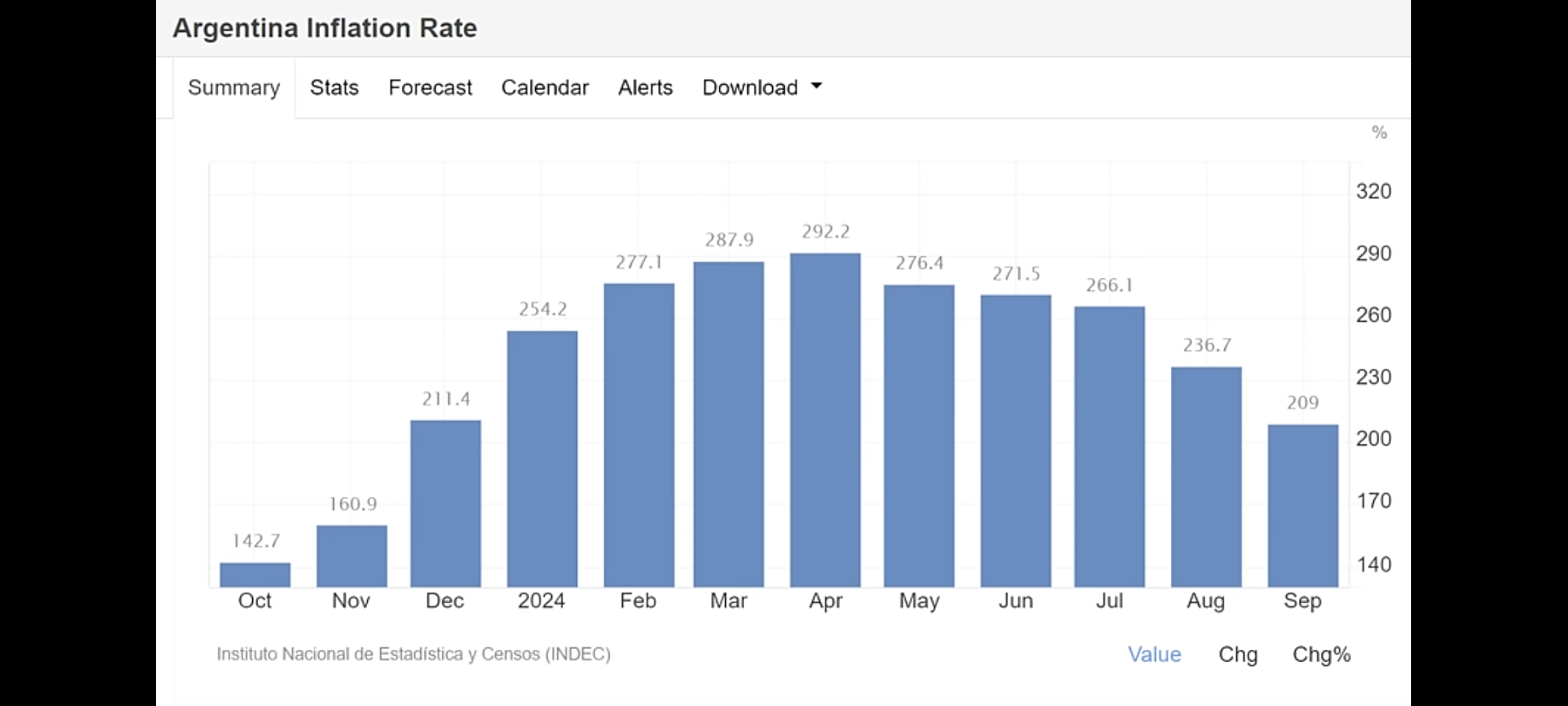Screen dimensions: 1568x706
Task: Click the Jul bar labeled 266.1
Action: pyautogui.click(x=1109, y=446)
